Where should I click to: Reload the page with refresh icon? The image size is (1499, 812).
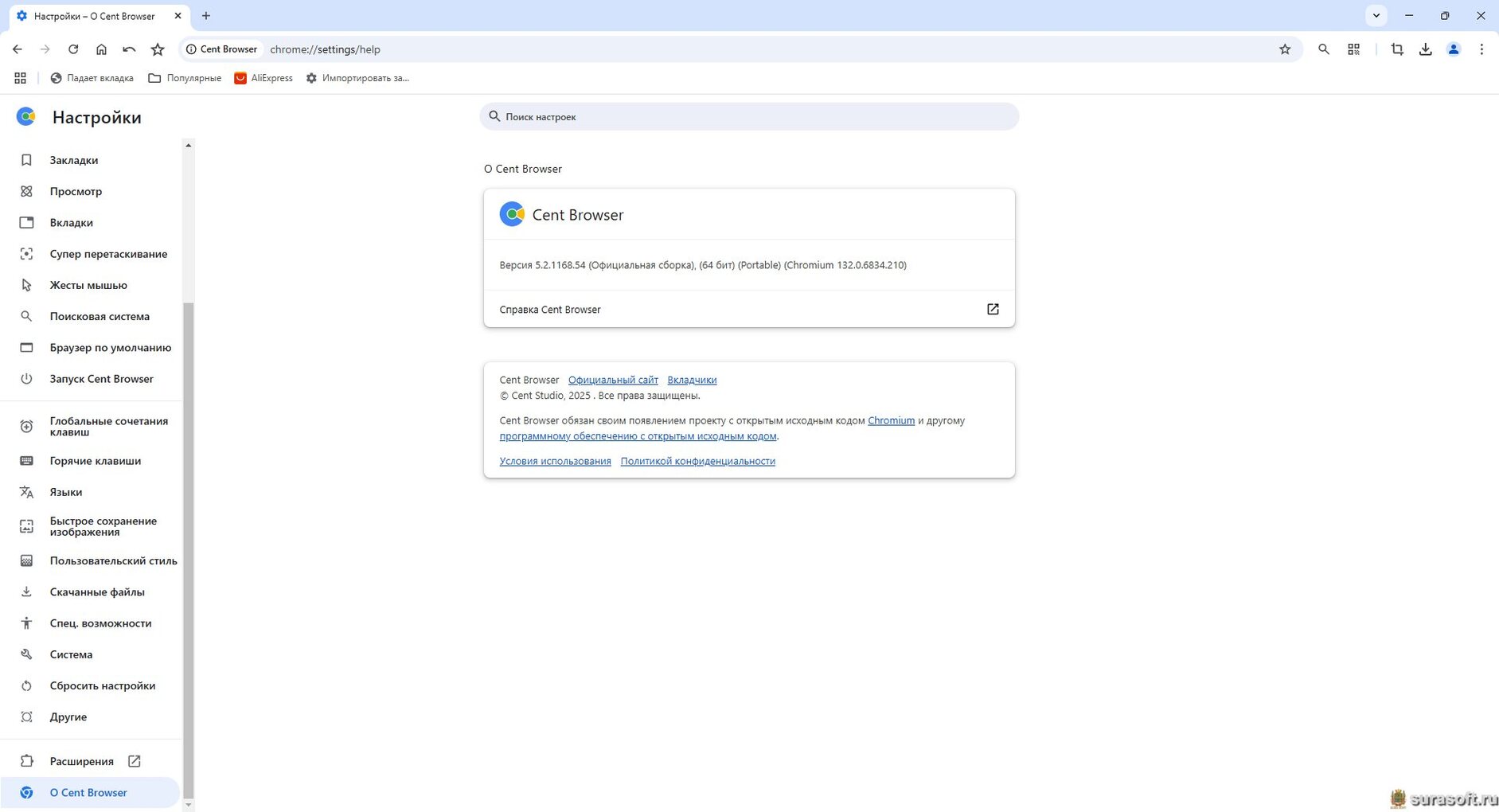73,49
